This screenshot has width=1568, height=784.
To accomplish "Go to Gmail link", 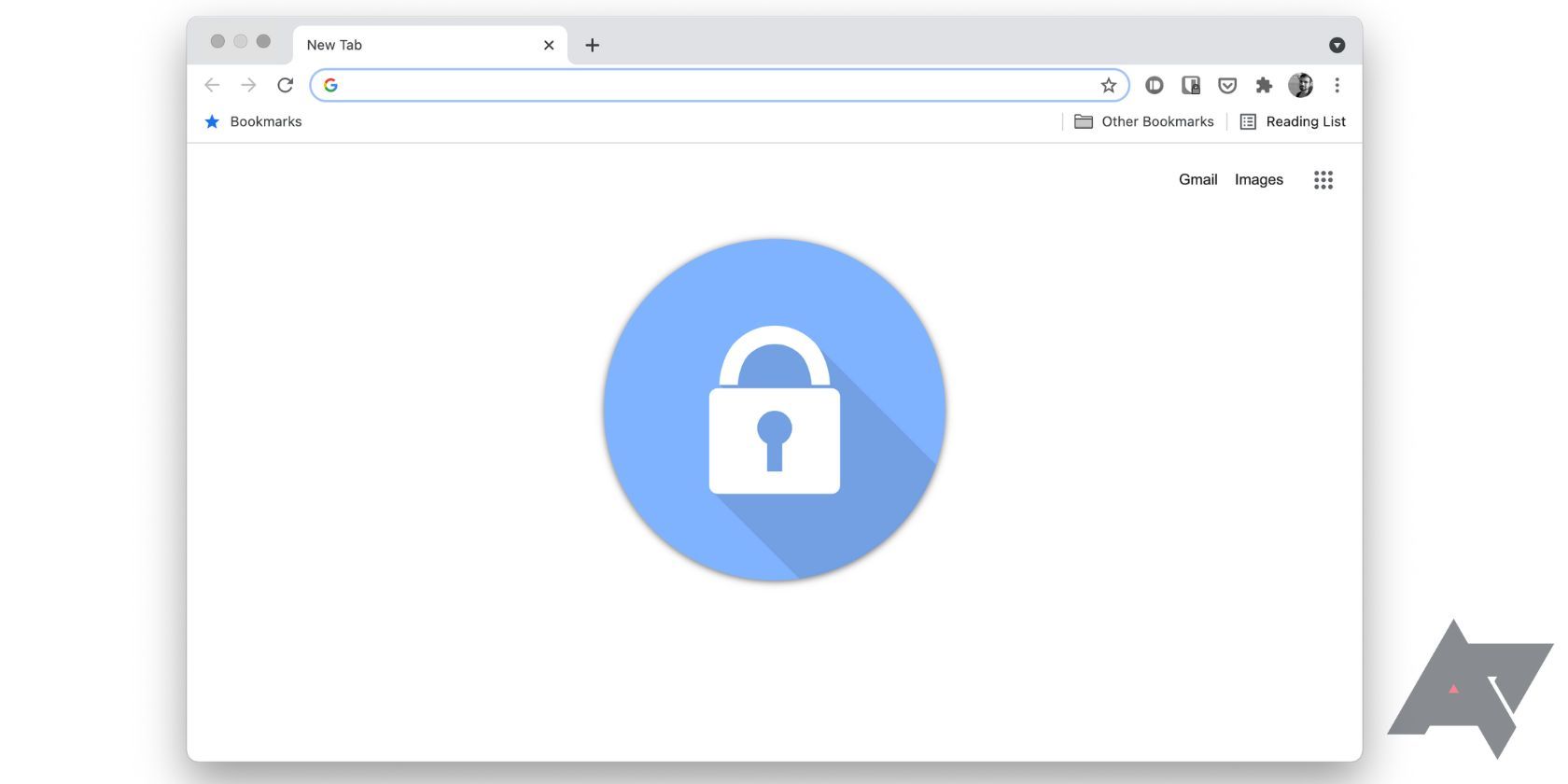I will (x=1197, y=179).
